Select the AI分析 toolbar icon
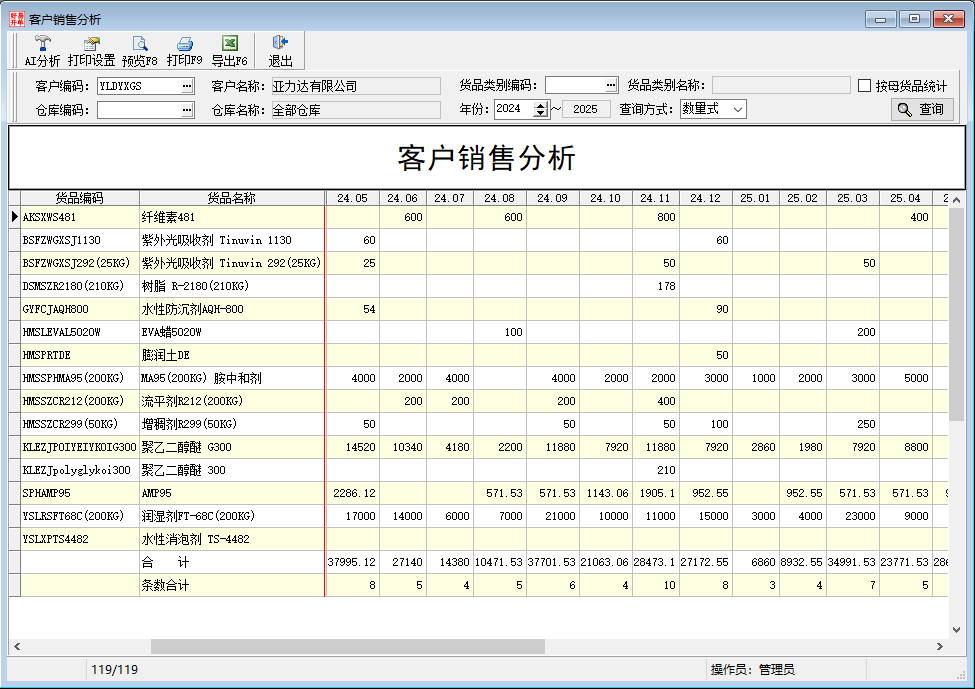975x689 pixels. [41, 45]
